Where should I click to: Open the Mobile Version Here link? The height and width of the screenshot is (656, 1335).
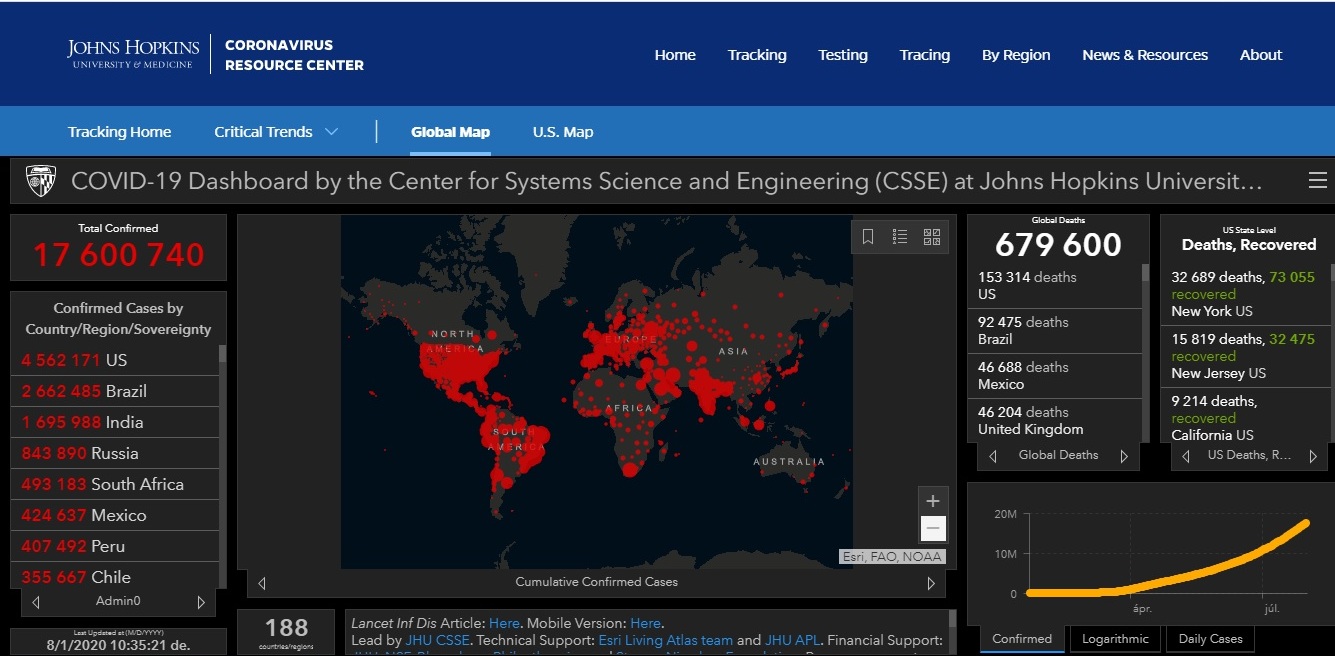[645, 623]
